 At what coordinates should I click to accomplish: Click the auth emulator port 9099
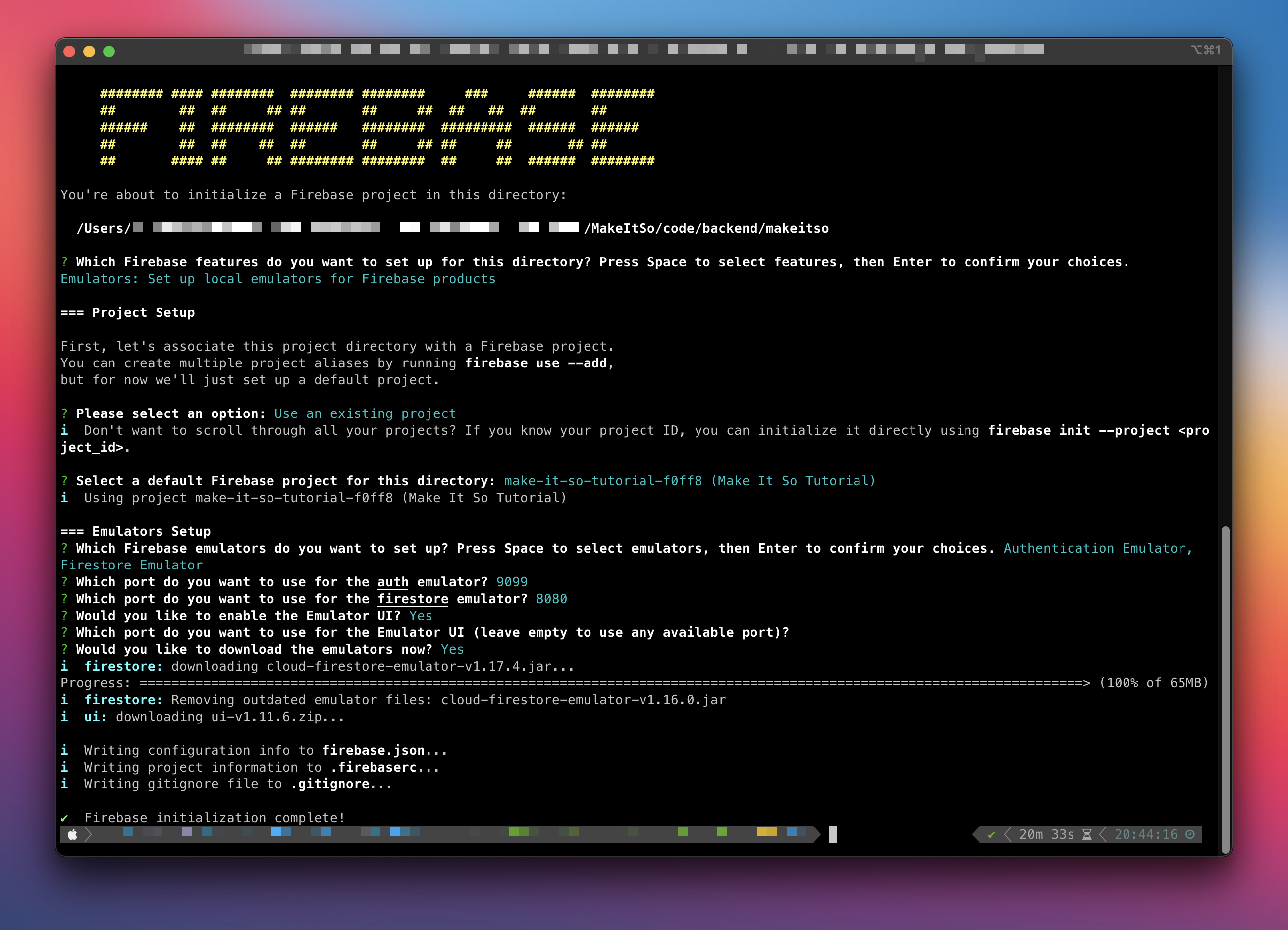(511, 582)
